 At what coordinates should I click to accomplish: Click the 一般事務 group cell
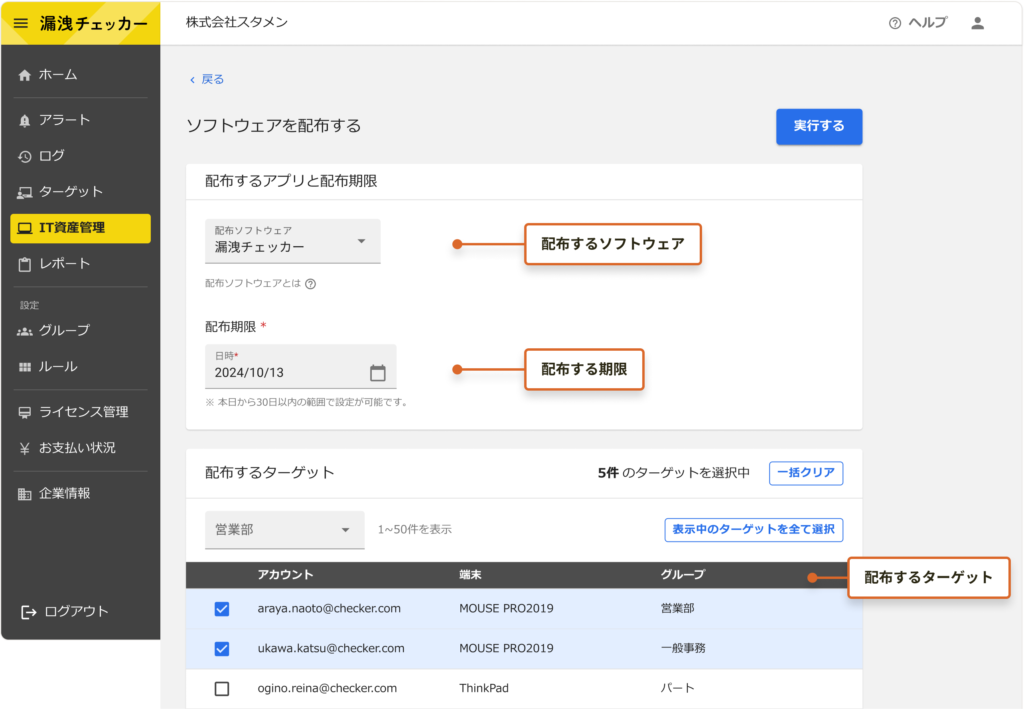pos(683,649)
